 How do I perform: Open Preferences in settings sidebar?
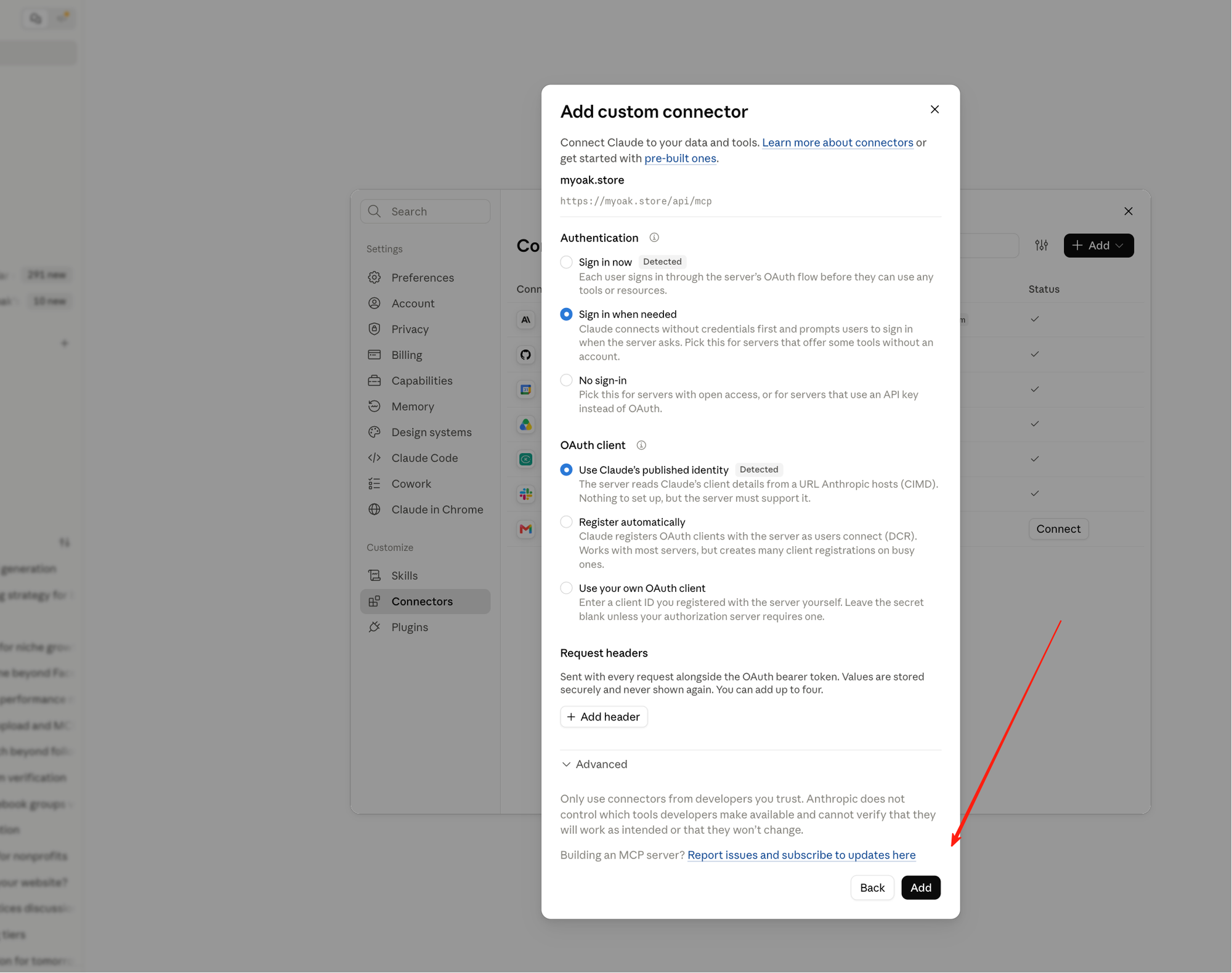click(x=425, y=278)
